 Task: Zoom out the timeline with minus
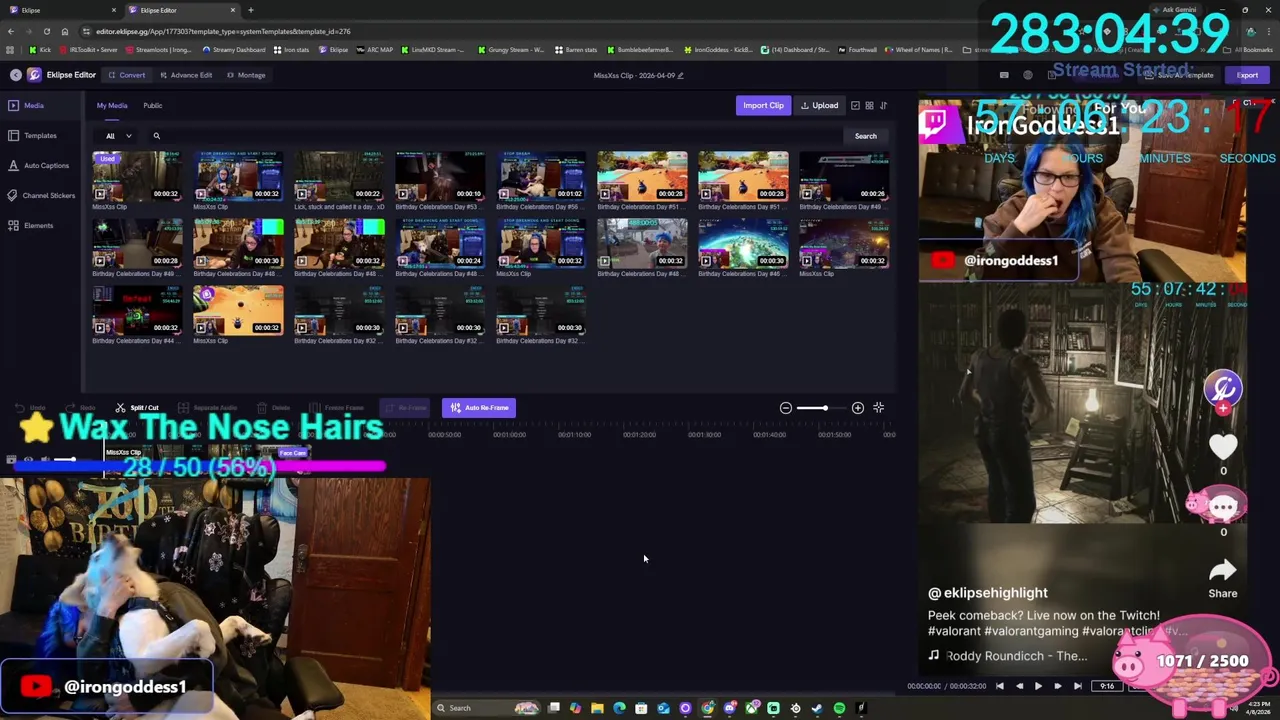pos(785,408)
